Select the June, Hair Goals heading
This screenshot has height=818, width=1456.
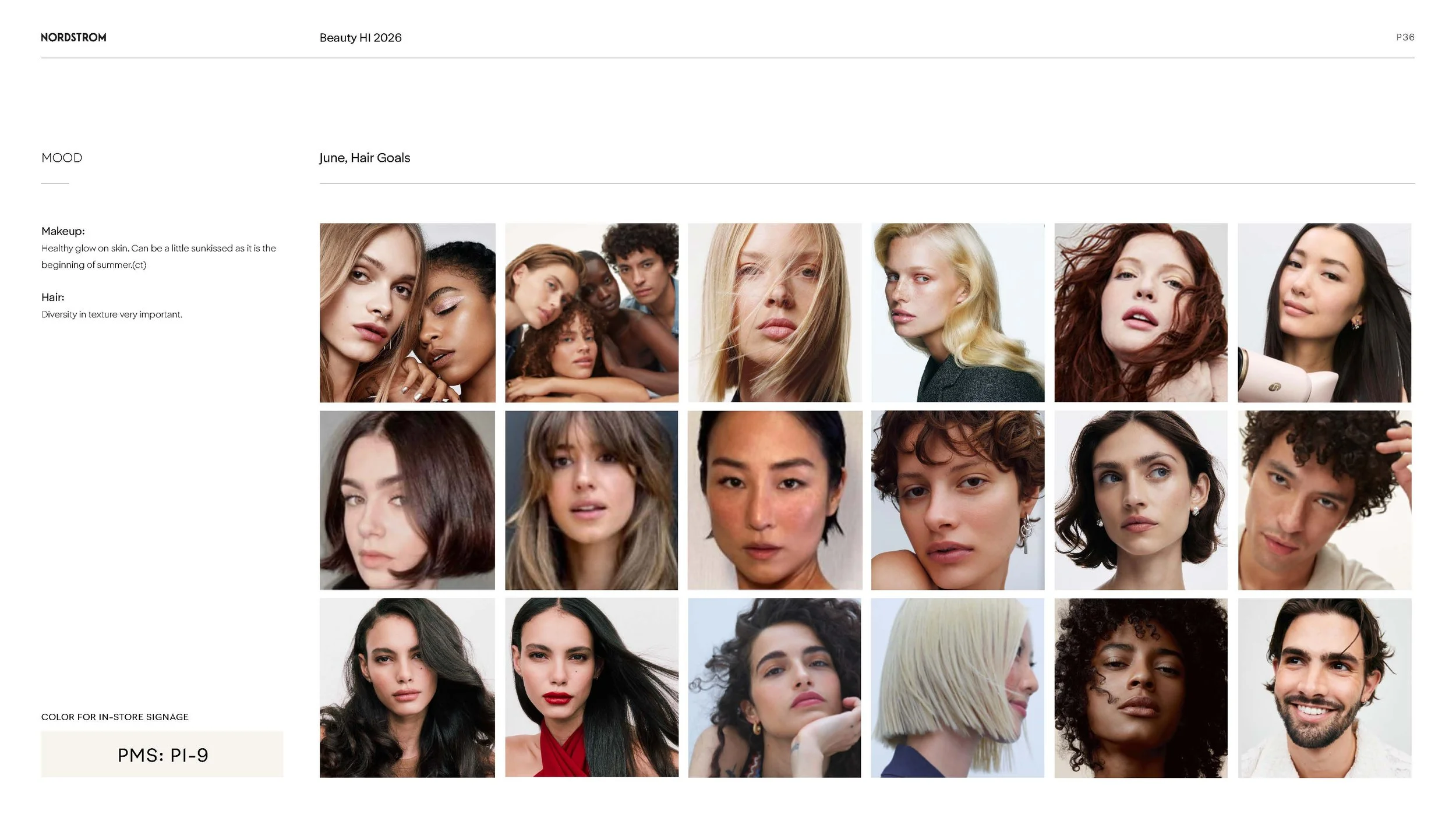click(365, 158)
